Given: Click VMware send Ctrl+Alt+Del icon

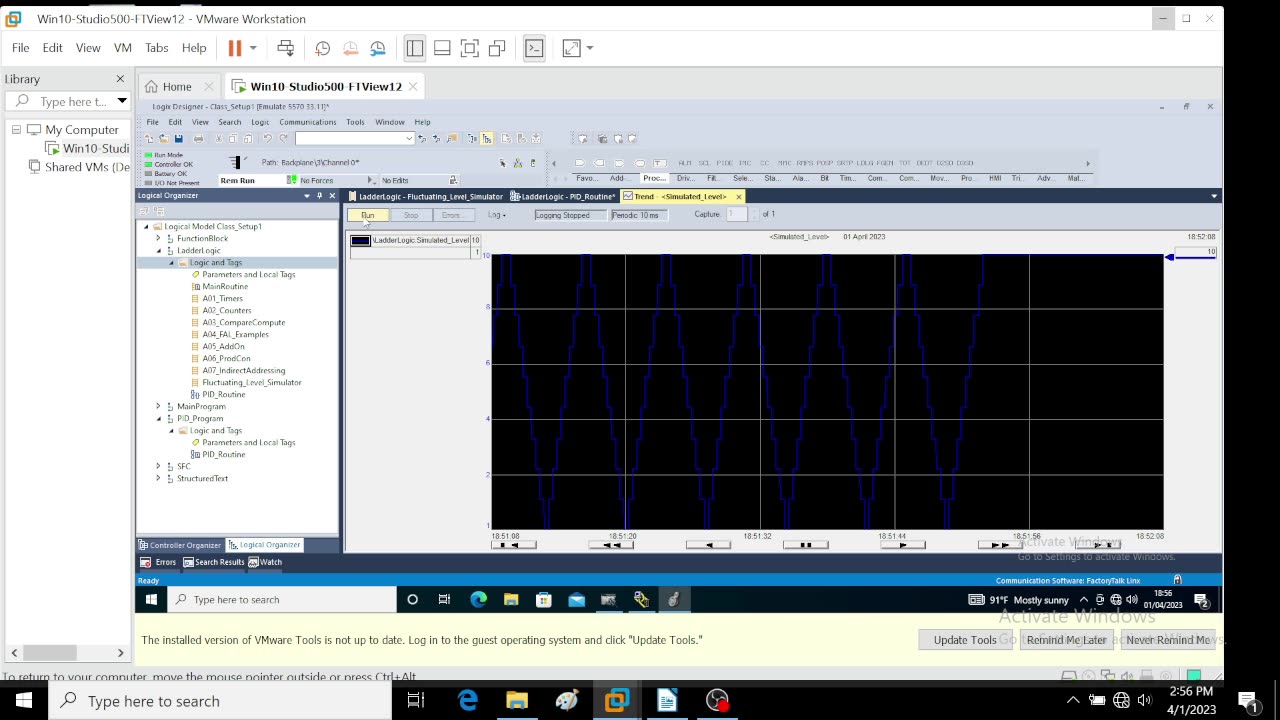Looking at the screenshot, I should click(285, 48).
